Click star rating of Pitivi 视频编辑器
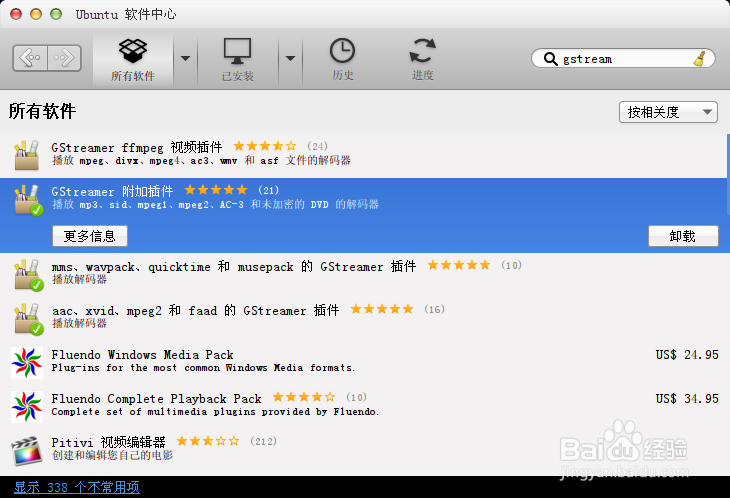 (x=208, y=441)
